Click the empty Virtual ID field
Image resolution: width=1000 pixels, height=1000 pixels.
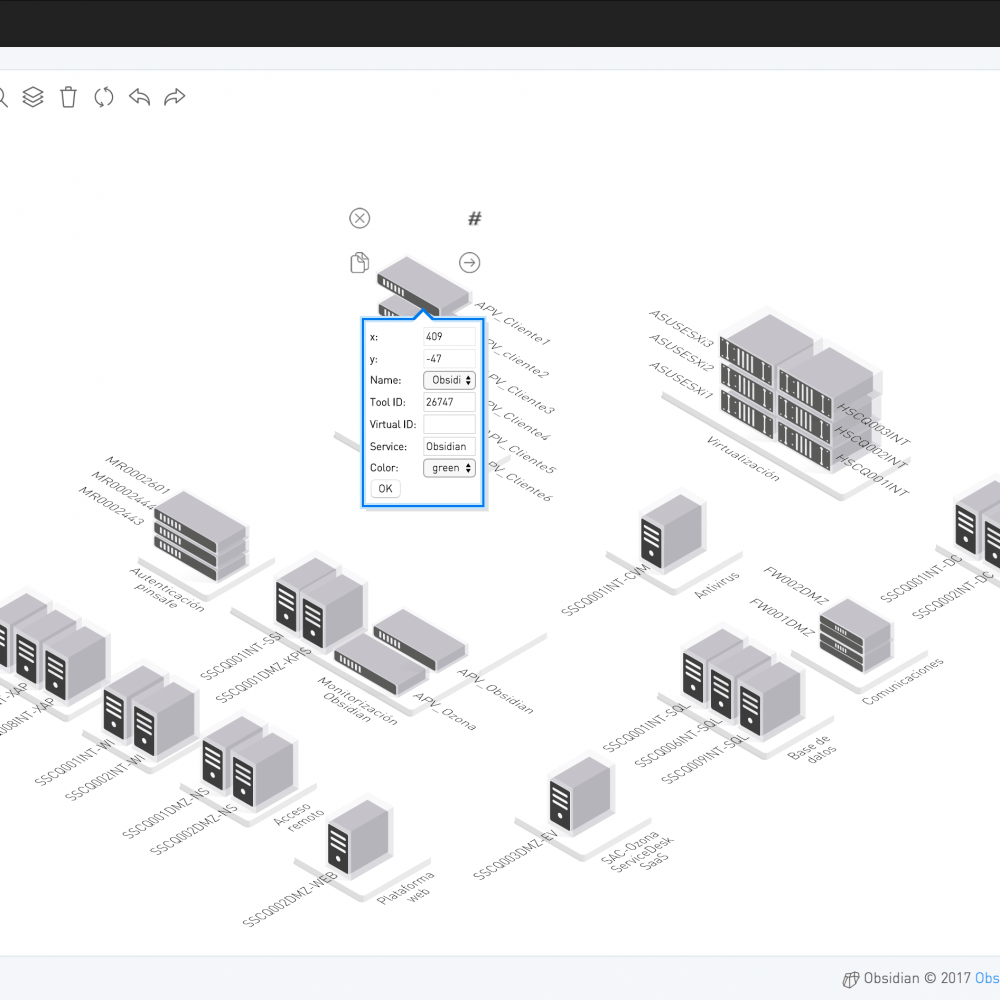[449, 424]
